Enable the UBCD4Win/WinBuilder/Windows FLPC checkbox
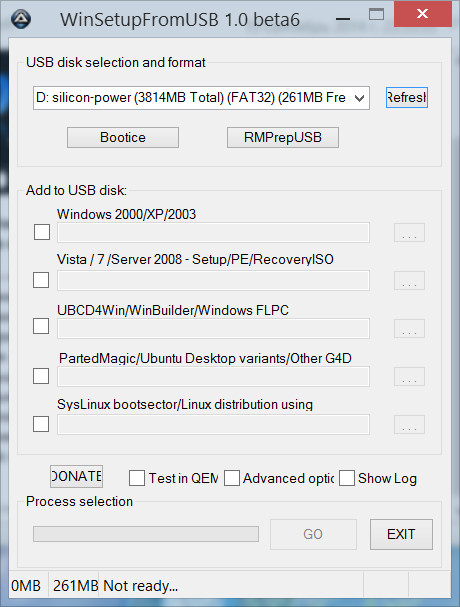The image size is (460, 607). (41, 326)
